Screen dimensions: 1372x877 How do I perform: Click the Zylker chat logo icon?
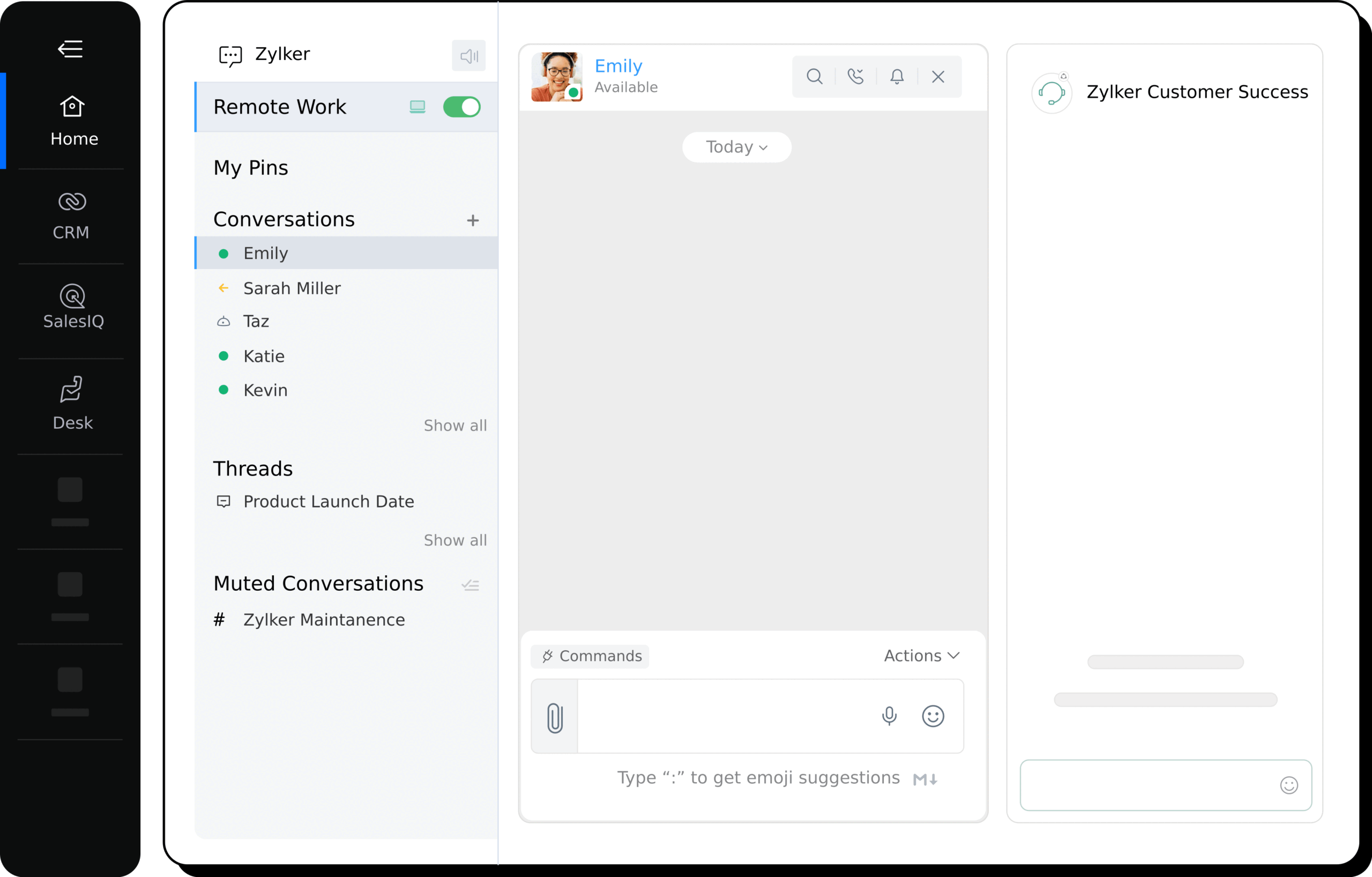(x=231, y=56)
